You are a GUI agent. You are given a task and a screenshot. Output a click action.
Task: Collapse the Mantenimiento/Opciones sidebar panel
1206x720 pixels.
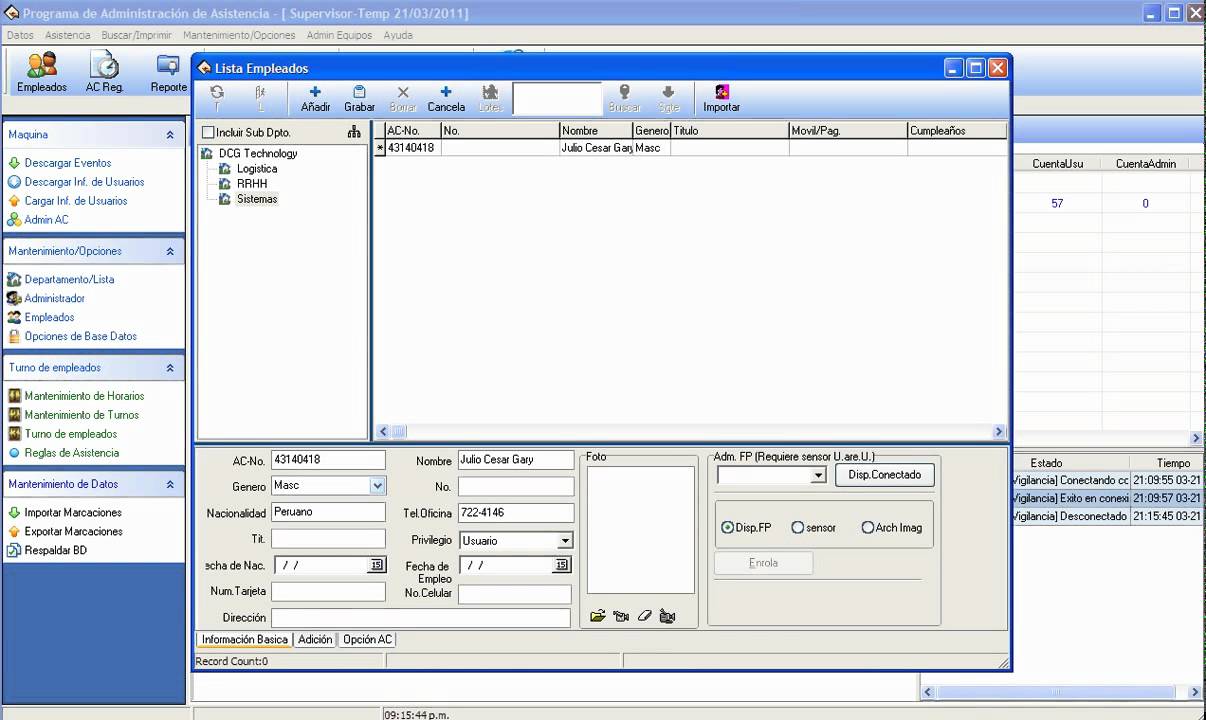(170, 252)
